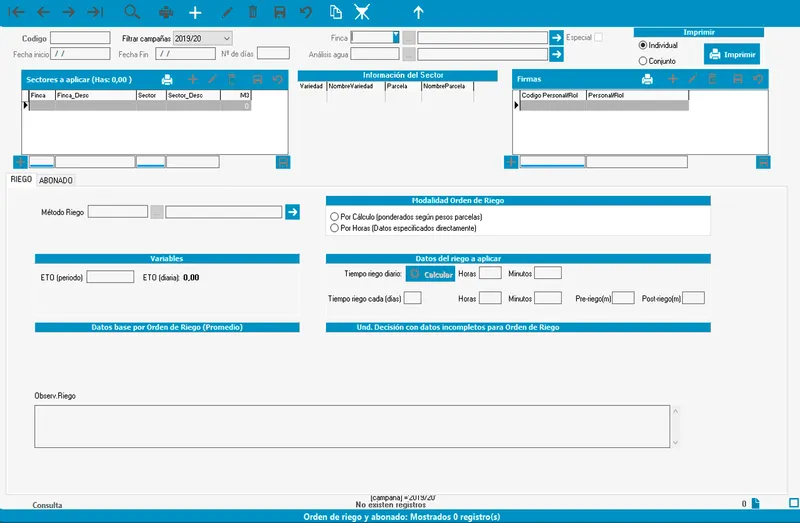Open the search magnifier in top toolbar
Viewport: 800px width, 523px height.
click(x=132, y=12)
